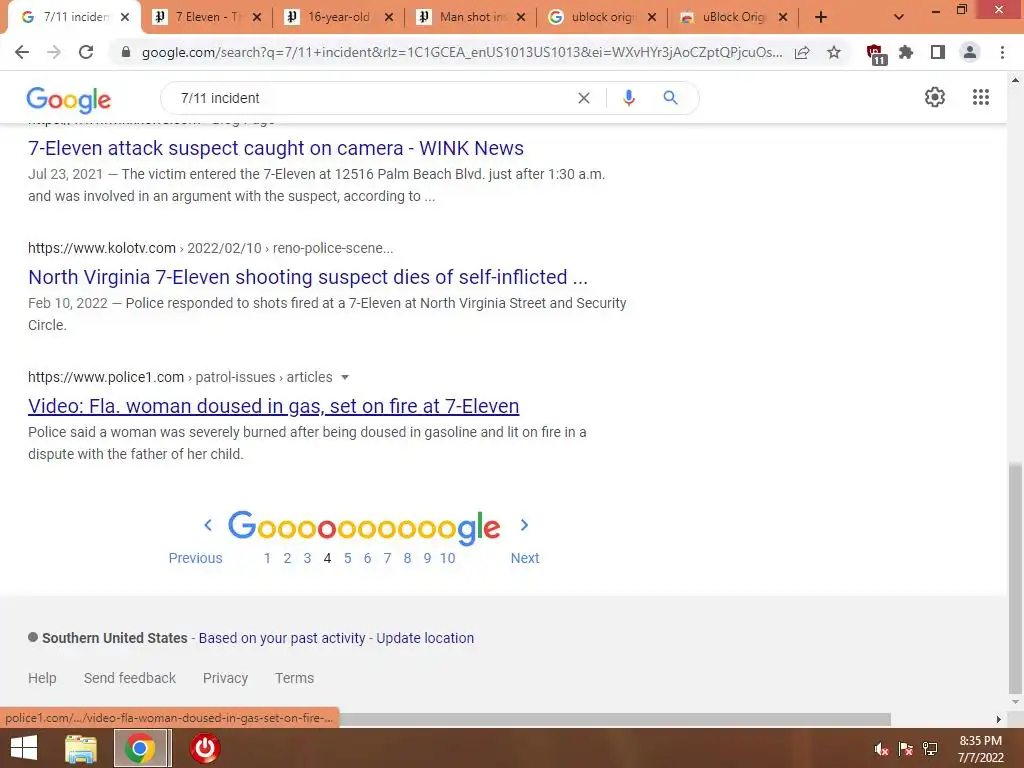Bookmark this page with the star icon

click(834, 52)
